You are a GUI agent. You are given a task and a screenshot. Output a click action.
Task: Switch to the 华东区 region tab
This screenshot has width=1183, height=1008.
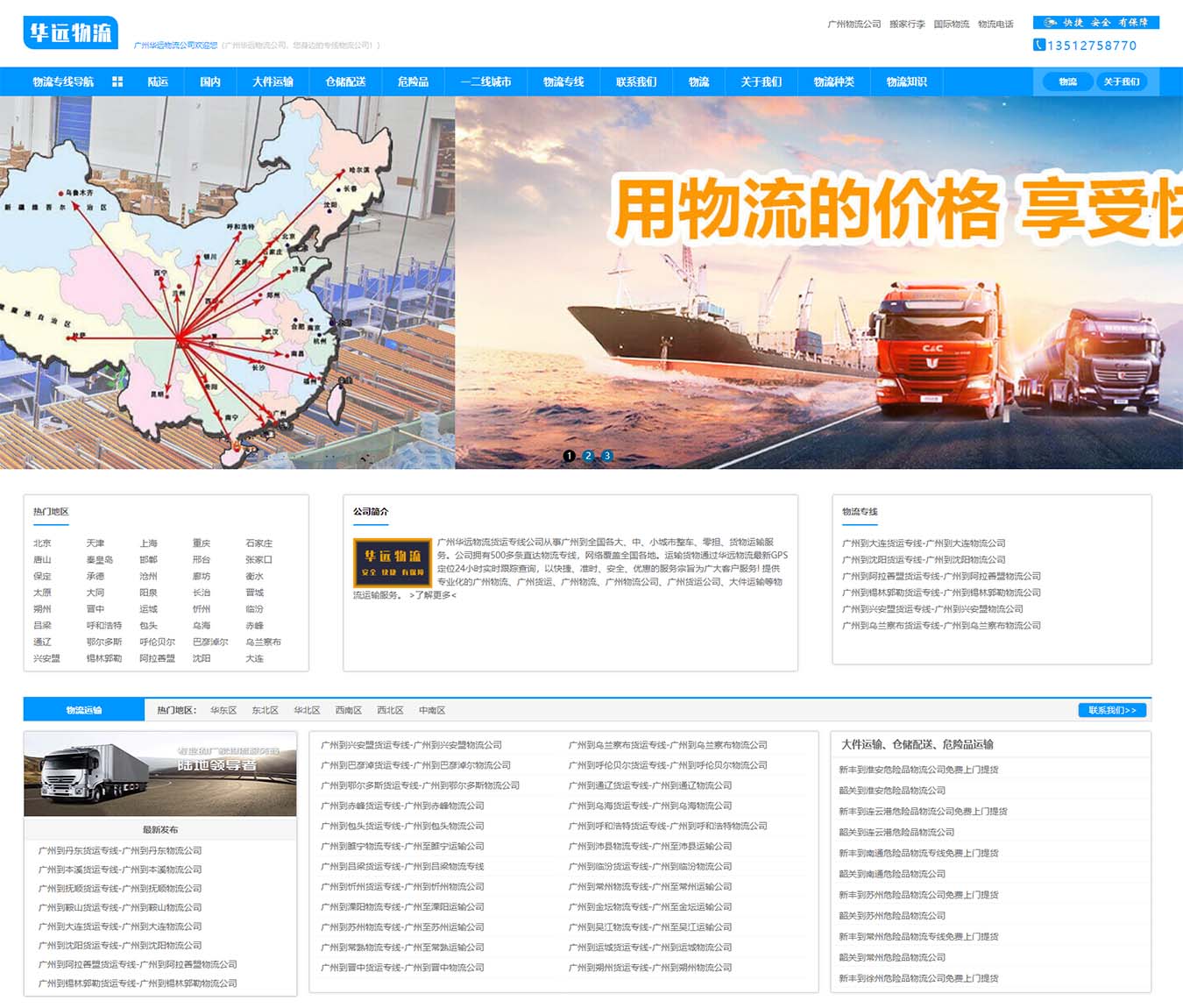[x=220, y=709]
